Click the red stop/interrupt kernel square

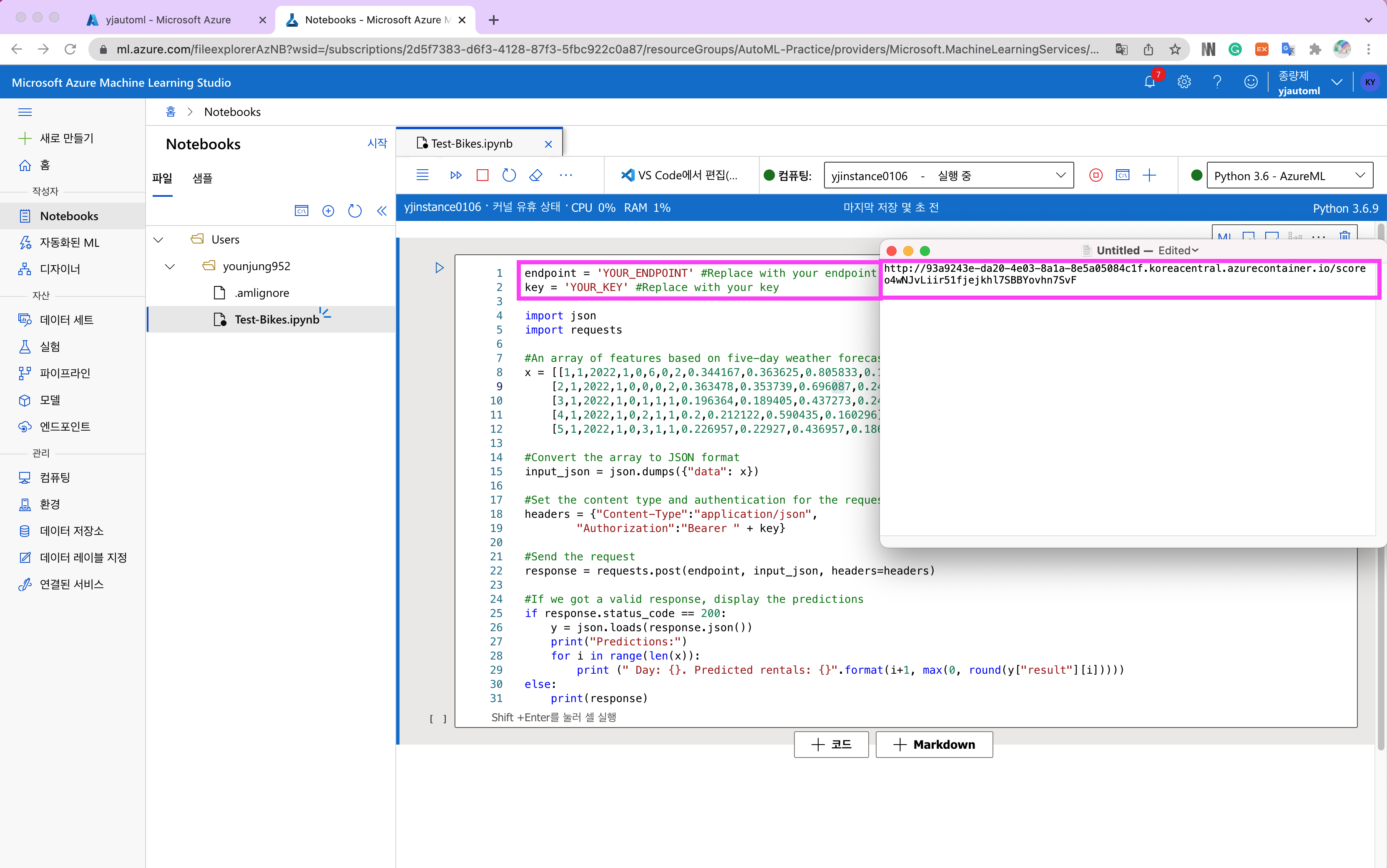(x=482, y=175)
